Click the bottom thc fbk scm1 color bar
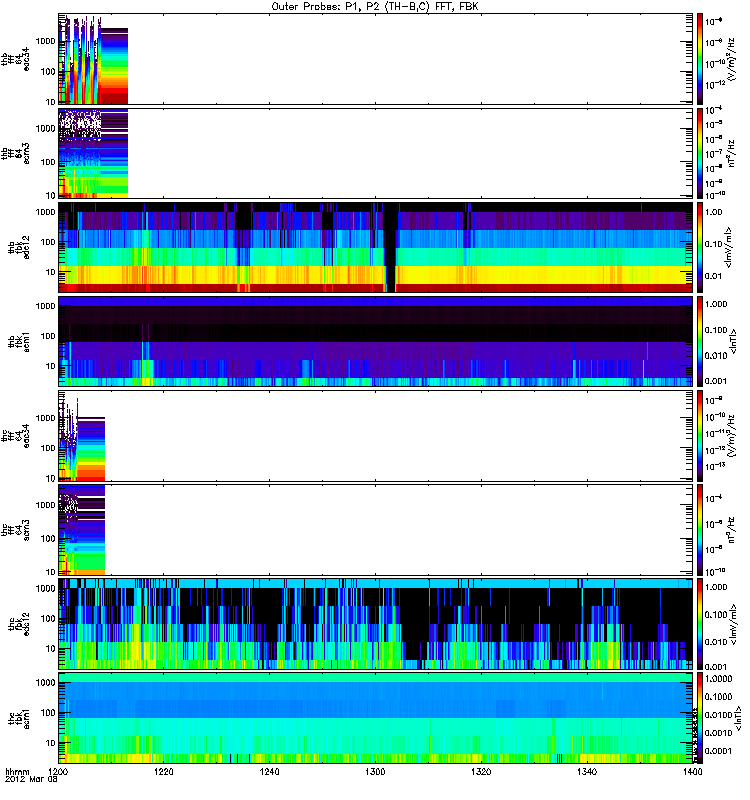 click(700, 718)
